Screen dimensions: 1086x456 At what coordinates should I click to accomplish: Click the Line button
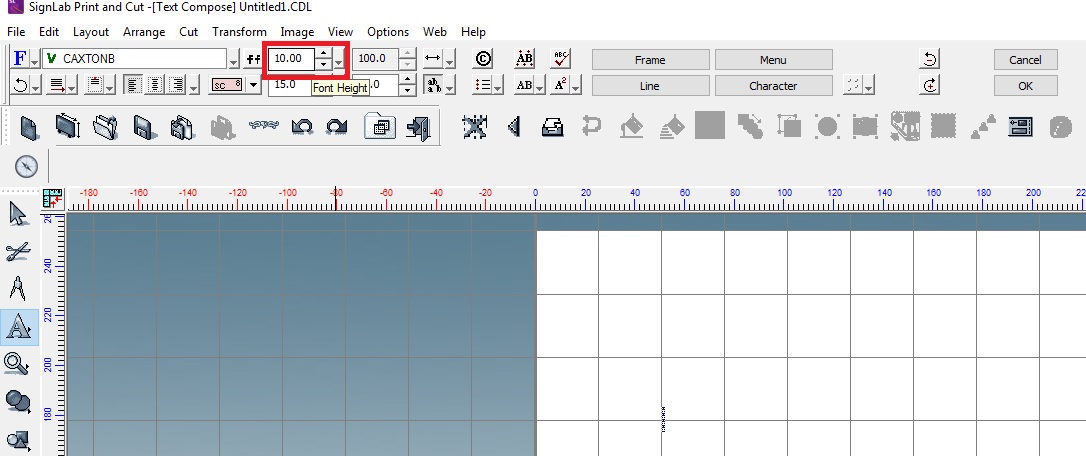(x=650, y=86)
